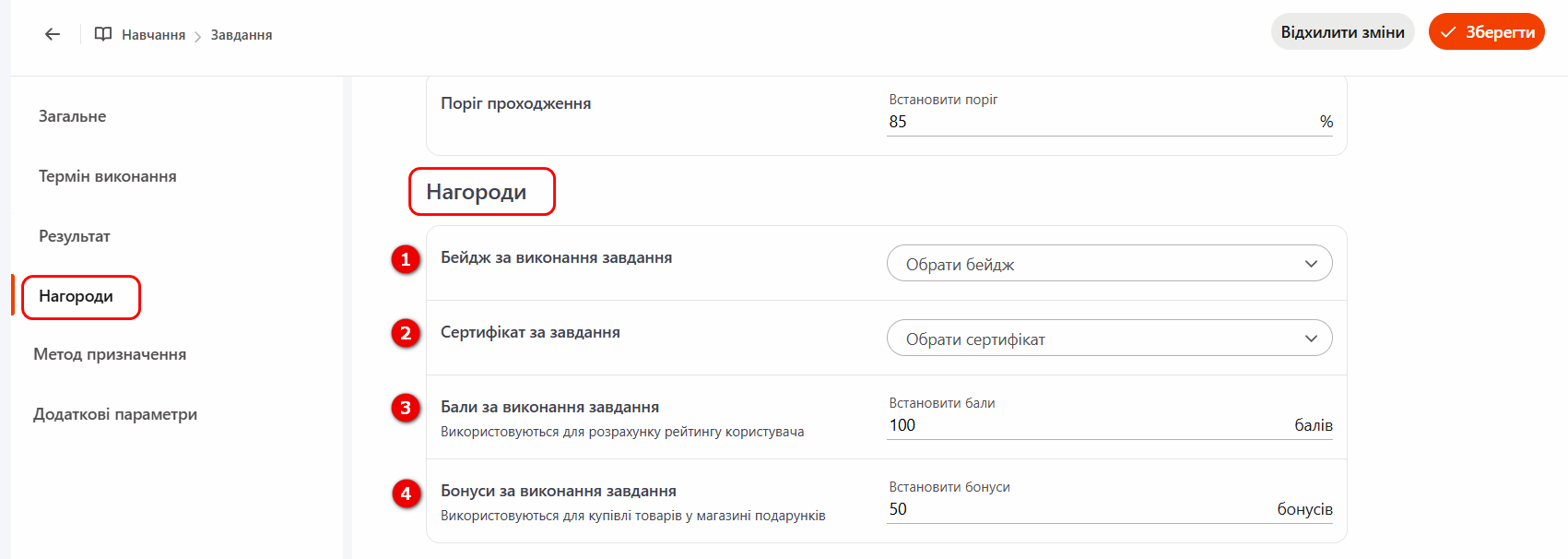Screen dimensions: 1568x559
Task: Open the Обрати бейдж dropdown
Action: pos(1109,264)
